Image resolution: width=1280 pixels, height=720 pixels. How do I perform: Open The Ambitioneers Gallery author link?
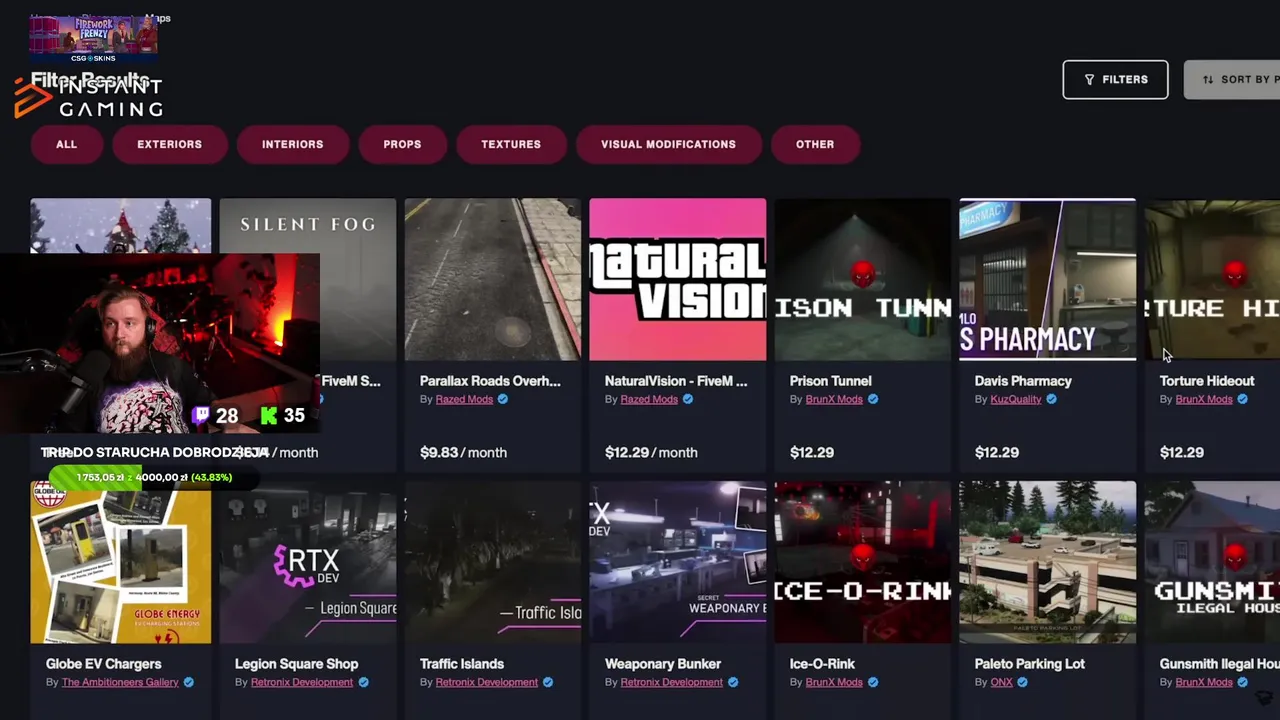click(120, 682)
